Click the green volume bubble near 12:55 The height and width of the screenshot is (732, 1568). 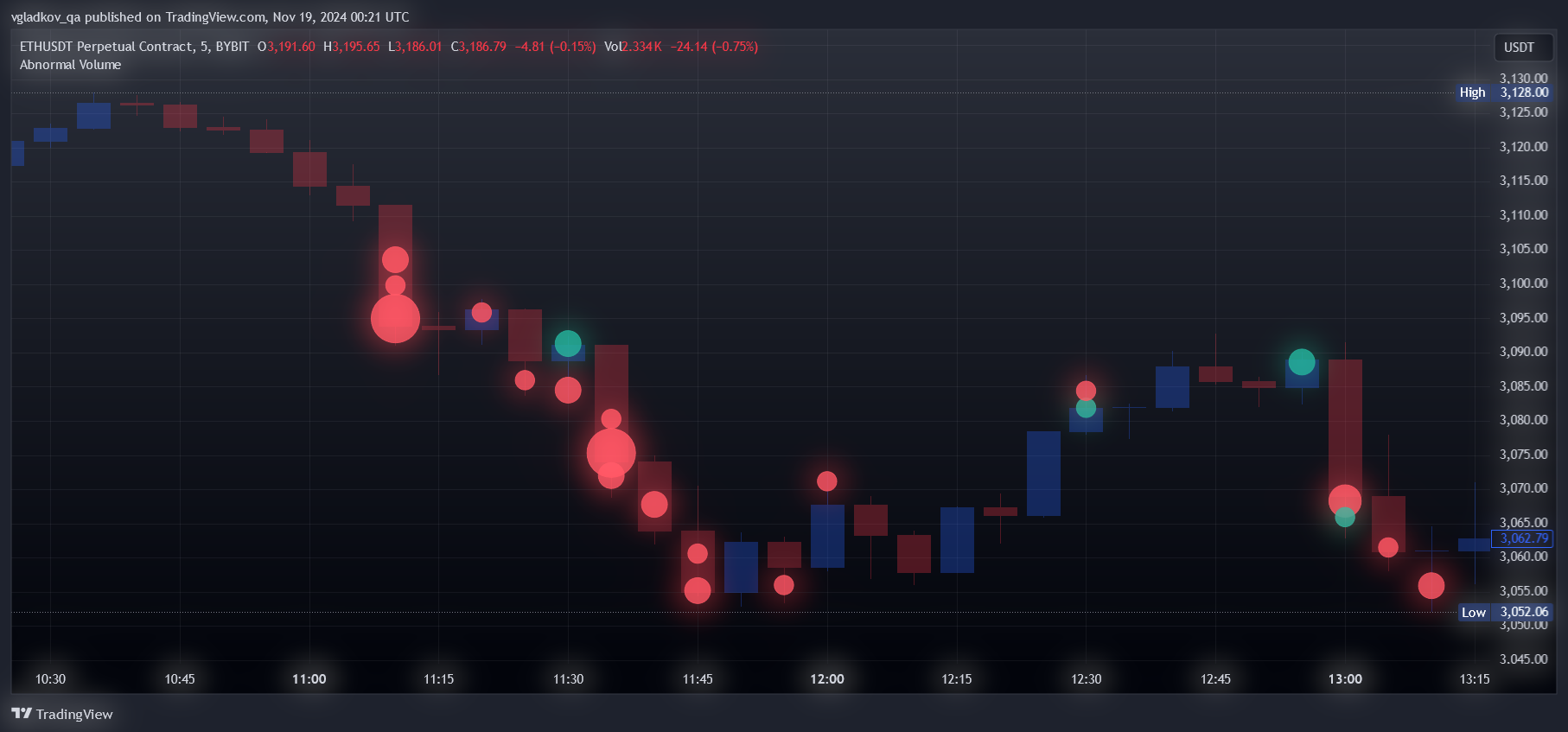tap(1302, 362)
